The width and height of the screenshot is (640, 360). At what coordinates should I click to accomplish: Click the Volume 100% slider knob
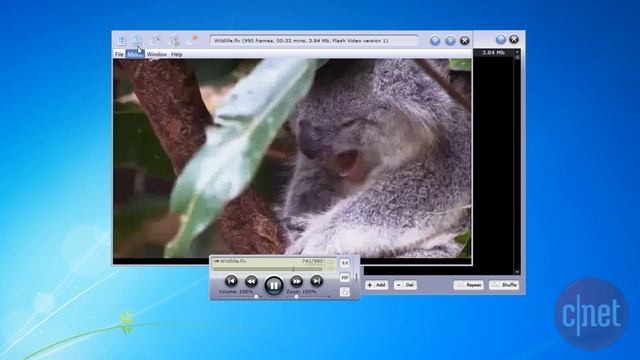(x=256, y=297)
